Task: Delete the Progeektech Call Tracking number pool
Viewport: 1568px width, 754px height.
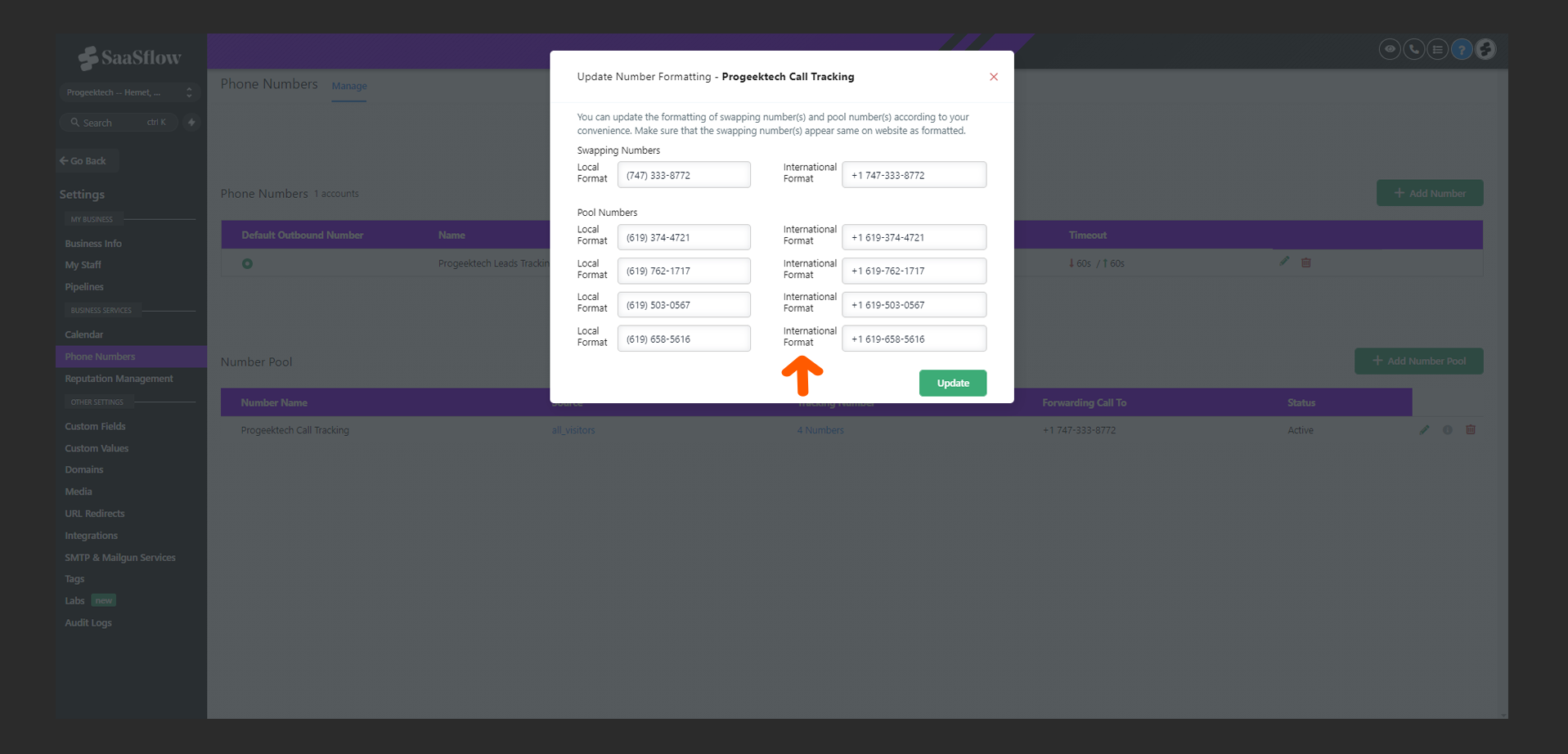Action: (1471, 430)
